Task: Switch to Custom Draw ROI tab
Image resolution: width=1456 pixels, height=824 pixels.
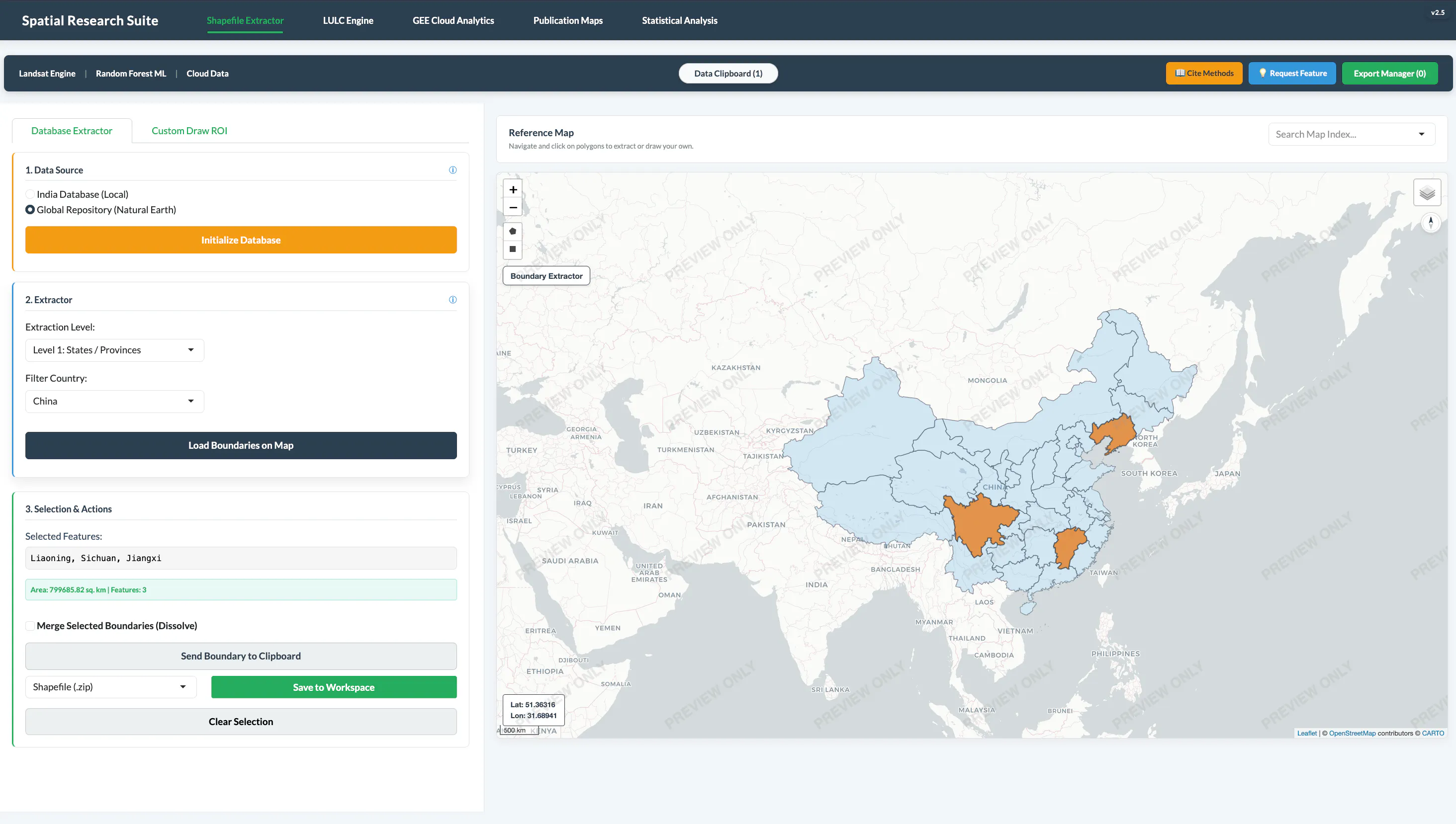Action: pyautogui.click(x=189, y=131)
